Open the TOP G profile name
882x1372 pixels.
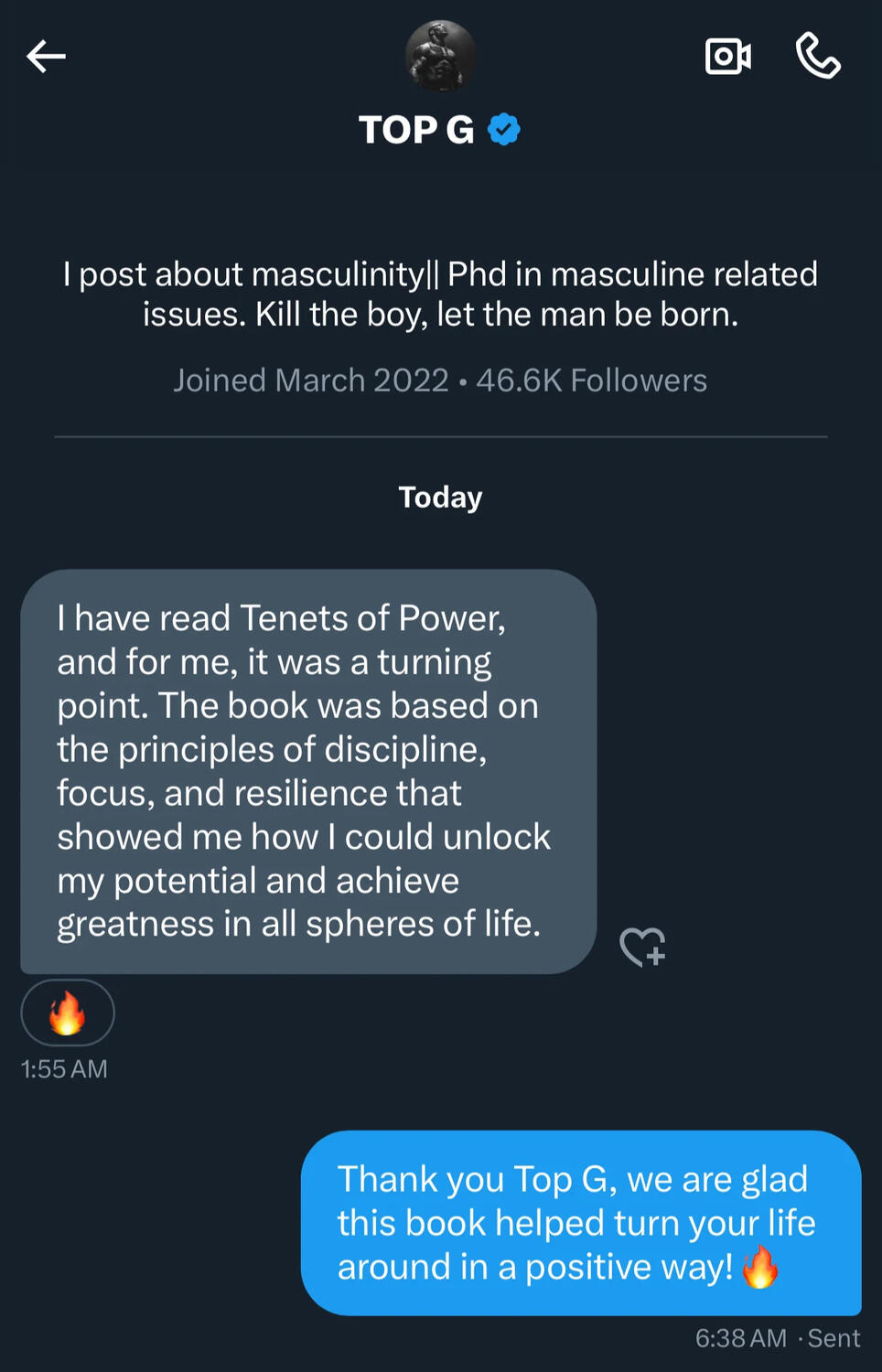pyautogui.click(x=416, y=130)
